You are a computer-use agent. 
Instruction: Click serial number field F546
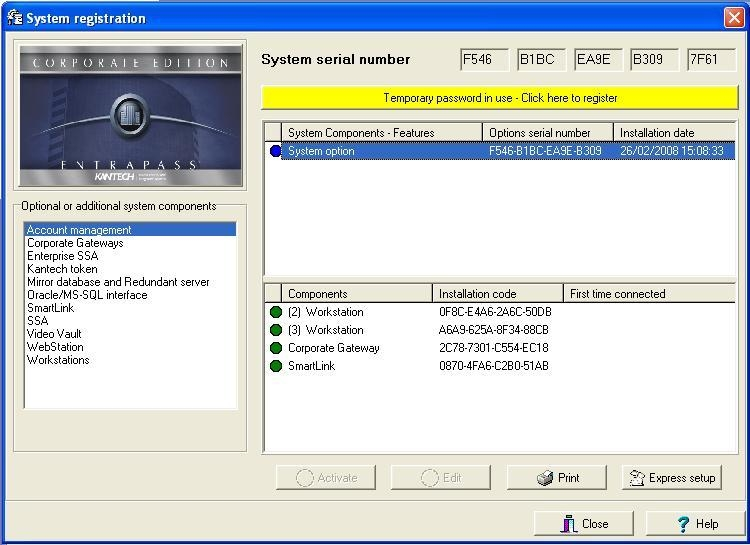(x=485, y=59)
